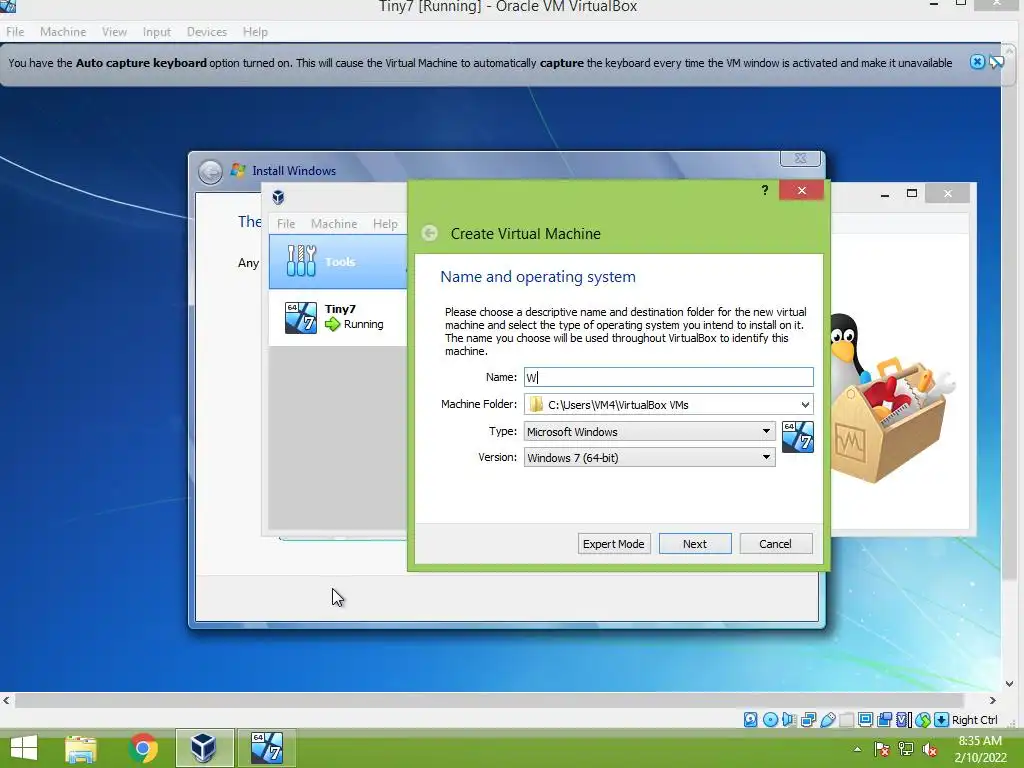The height and width of the screenshot is (768, 1024).
Task: Open the File menu of the outer VirtualBox window
Action: [15, 31]
